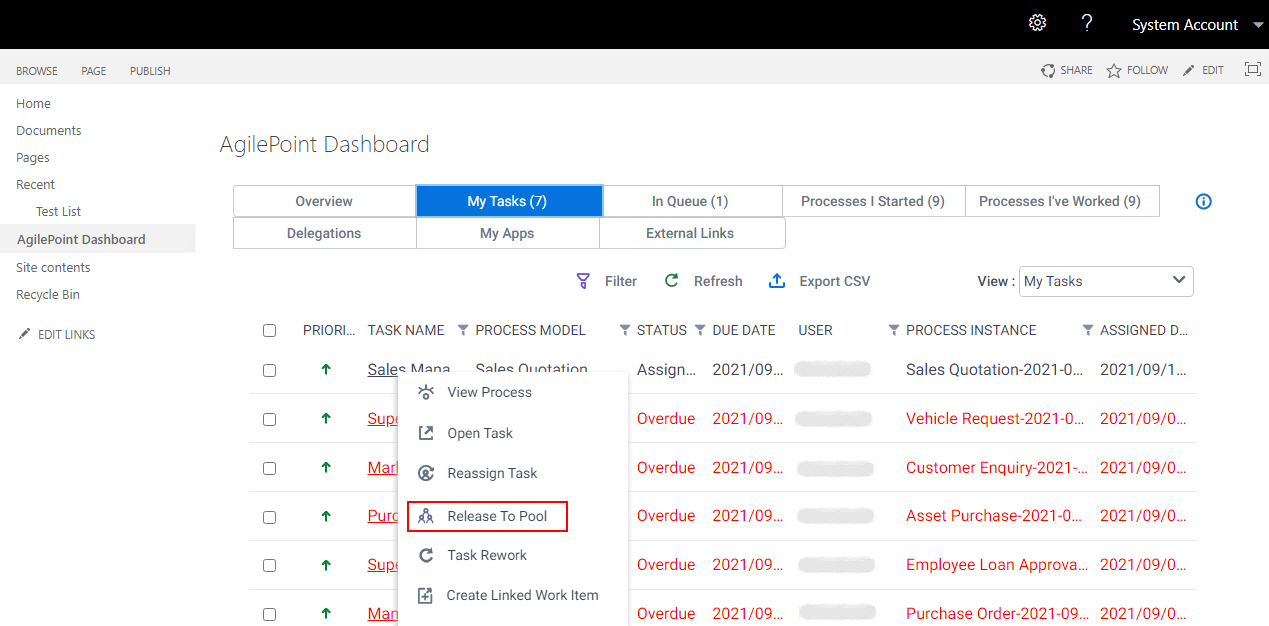Check the Asset Purchase row checkbox
Image resolution: width=1269 pixels, height=626 pixels.
point(269,517)
